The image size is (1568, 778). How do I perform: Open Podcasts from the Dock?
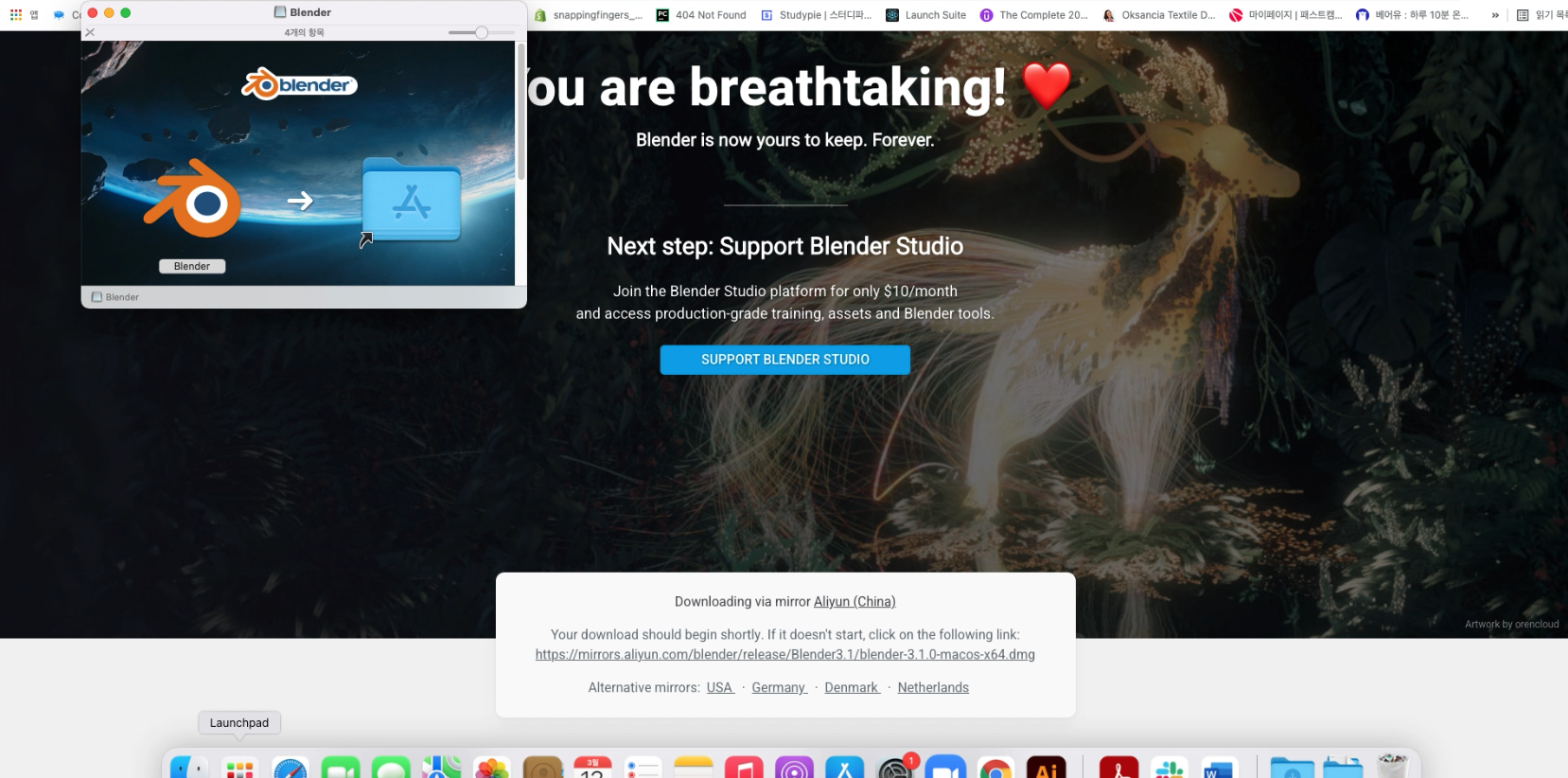[x=795, y=767]
